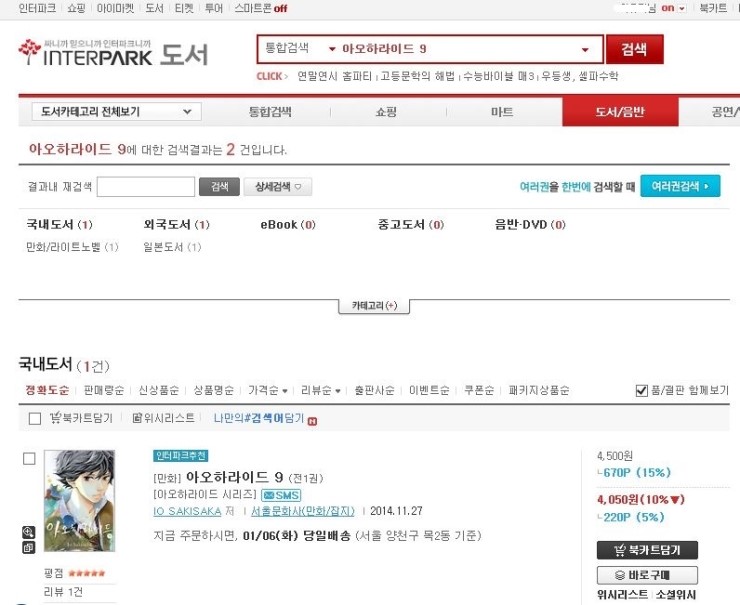Viewport: 740px width, 605px height.
Task: Focus the 결과내 재검색 input field
Action: coord(146,187)
